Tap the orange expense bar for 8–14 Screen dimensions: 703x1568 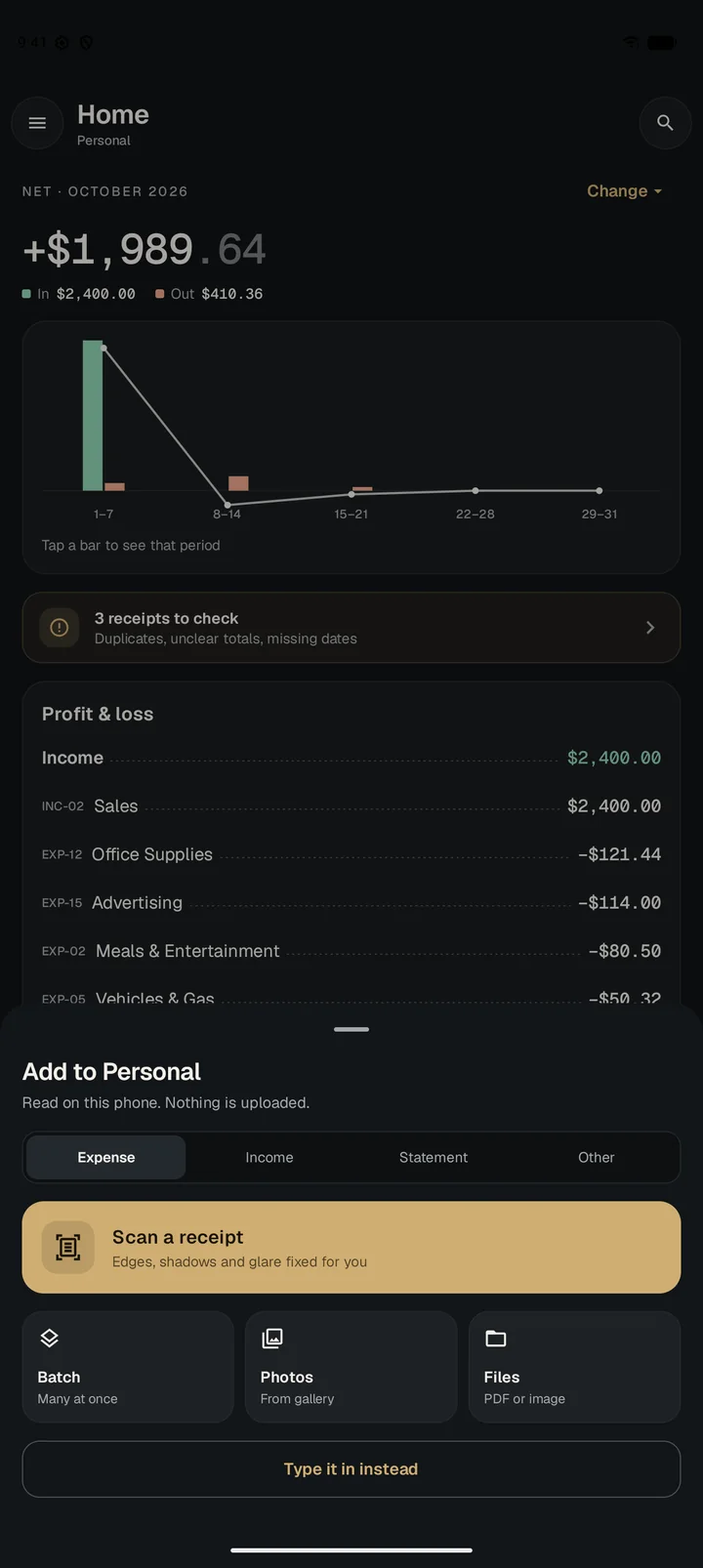(x=238, y=483)
